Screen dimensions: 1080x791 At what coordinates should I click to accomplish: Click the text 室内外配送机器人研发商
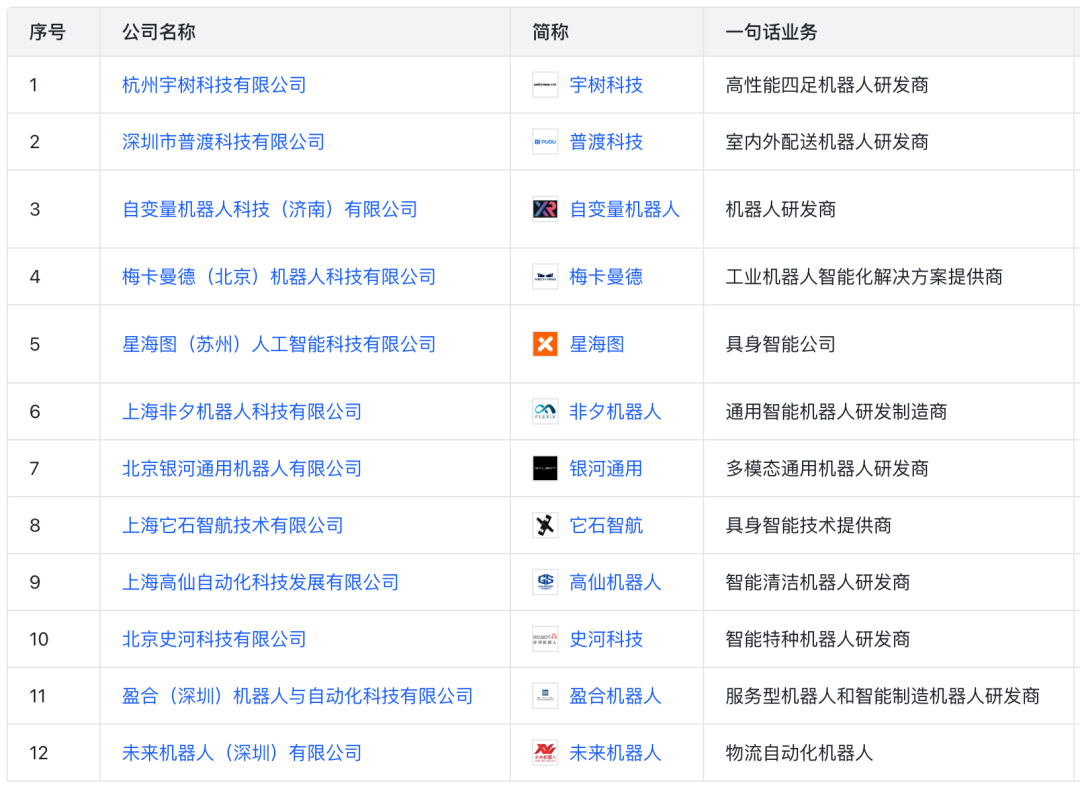(x=827, y=142)
